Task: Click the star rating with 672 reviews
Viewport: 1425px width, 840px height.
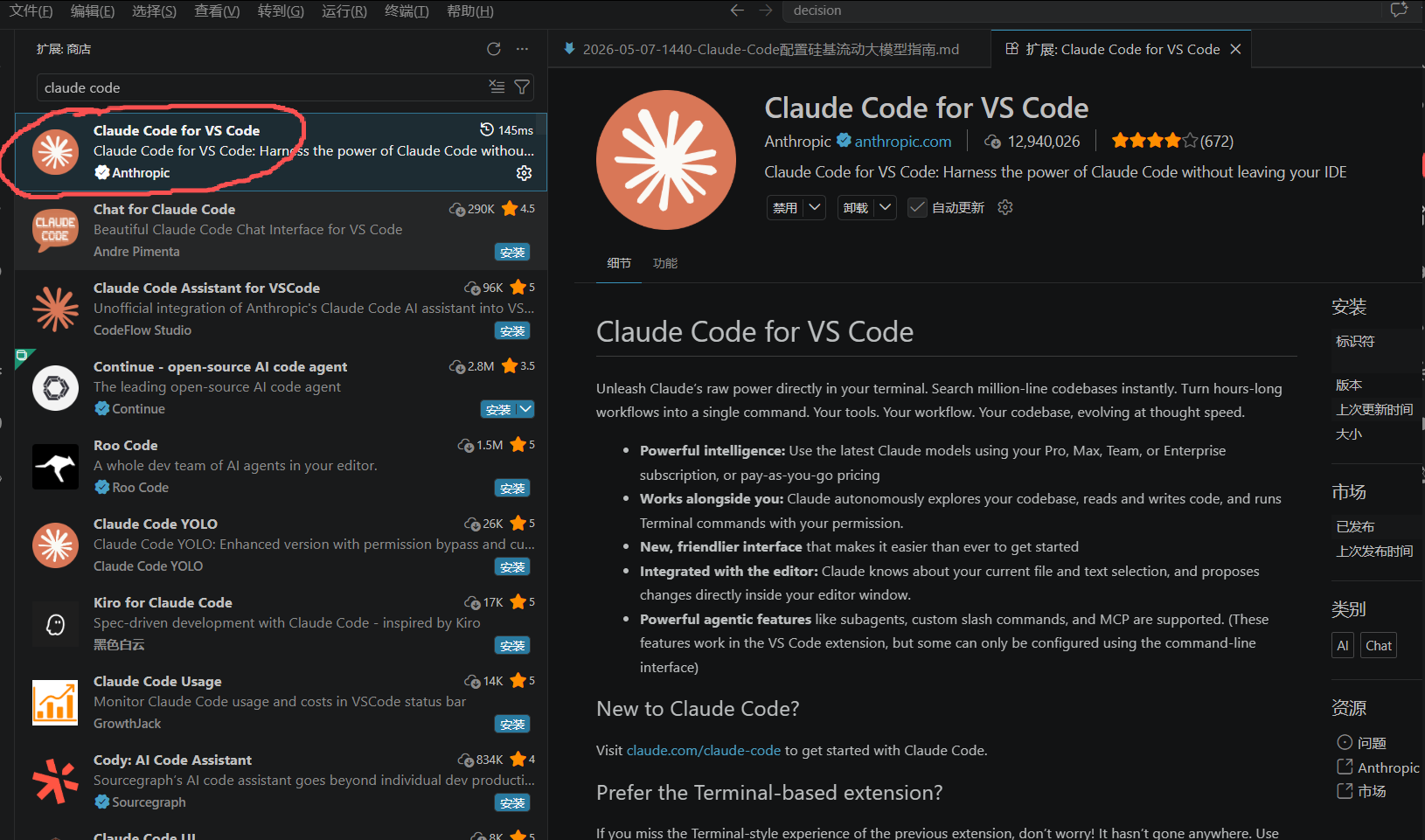Action: click(1172, 141)
